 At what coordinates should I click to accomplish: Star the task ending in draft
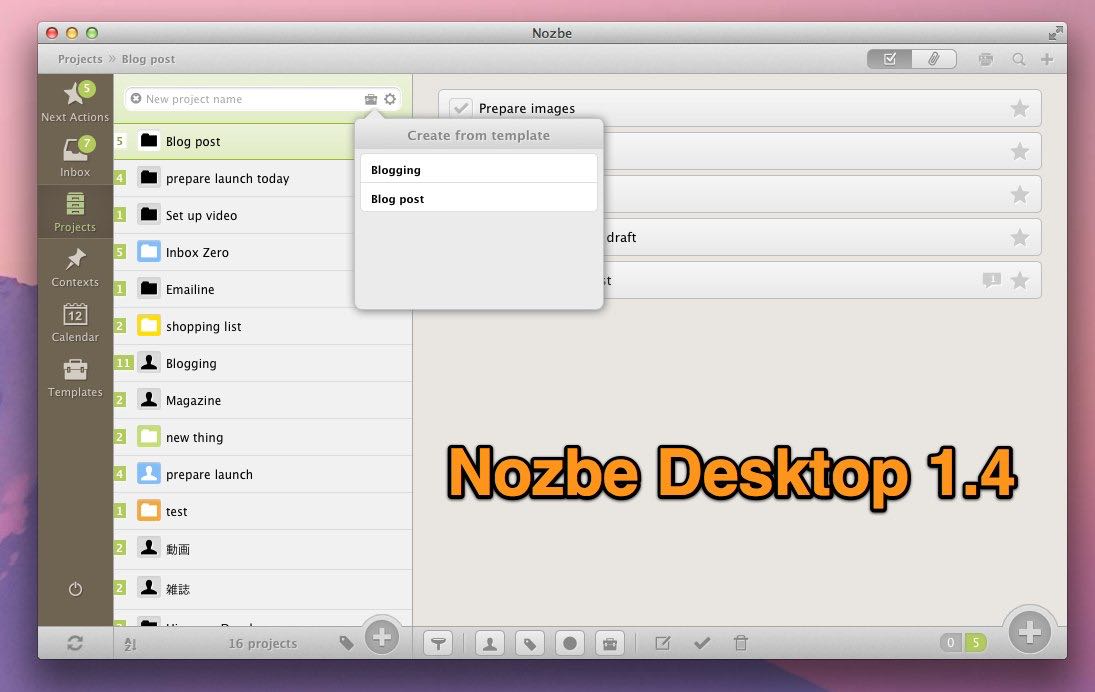(1020, 237)
